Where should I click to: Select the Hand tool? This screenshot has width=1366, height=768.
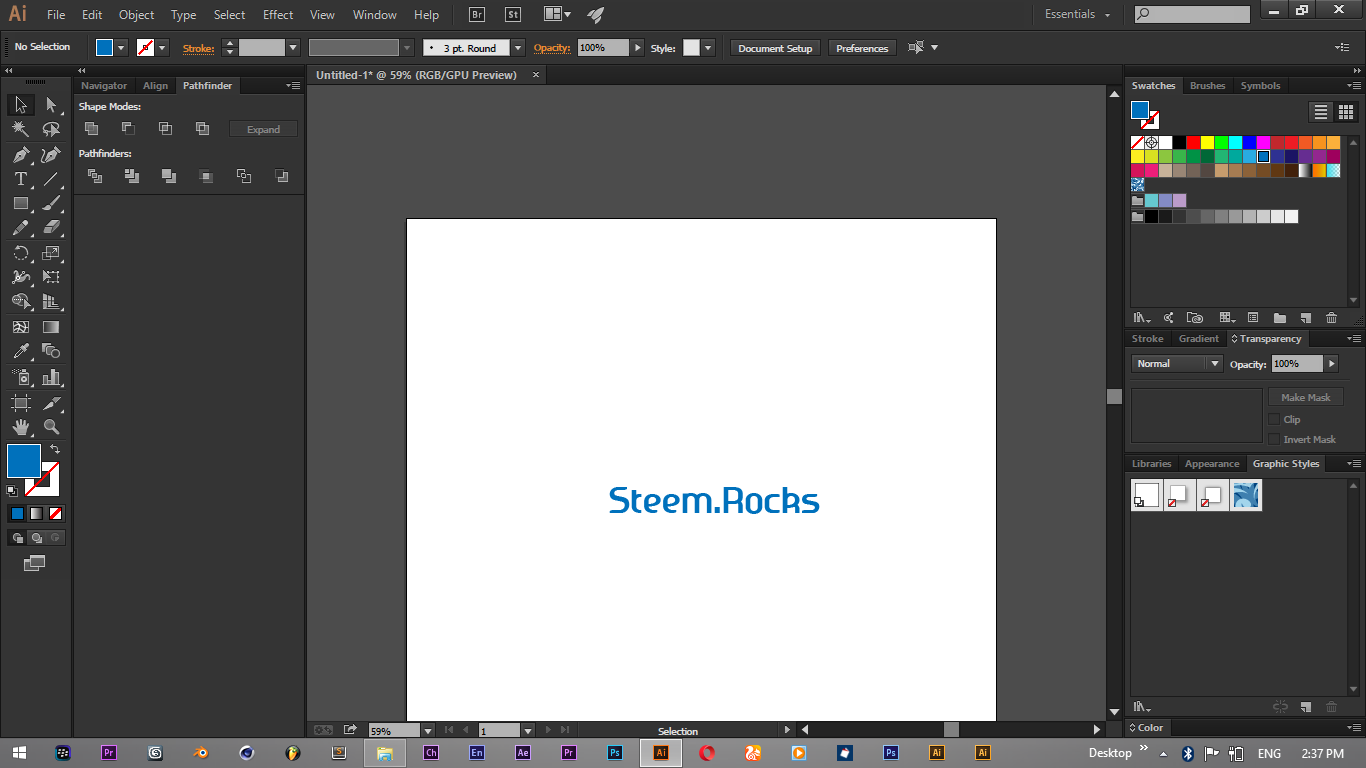[x=20, y=428]
